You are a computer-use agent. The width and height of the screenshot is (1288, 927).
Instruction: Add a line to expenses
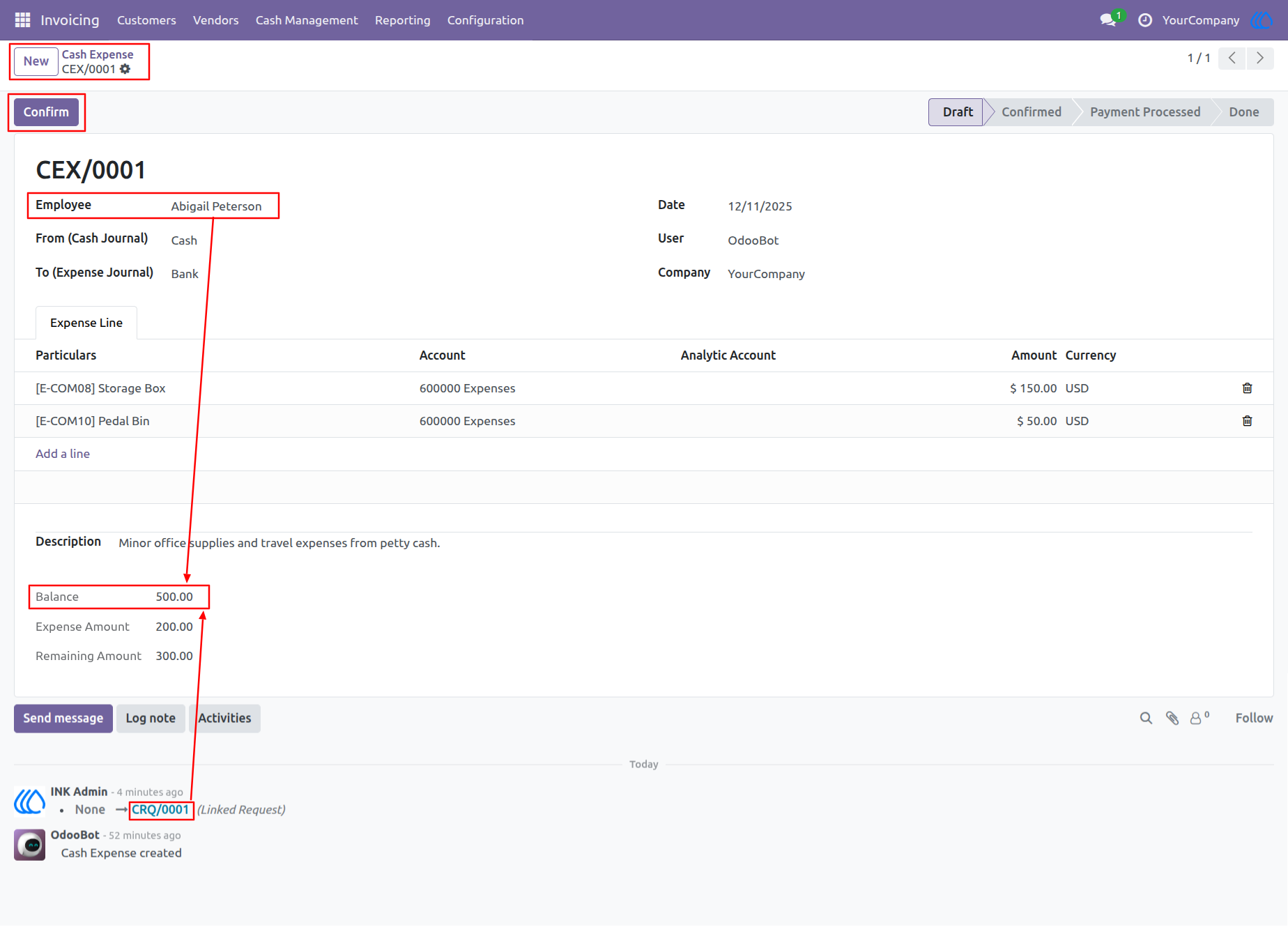pyautogui.click(x=63, y=454)
